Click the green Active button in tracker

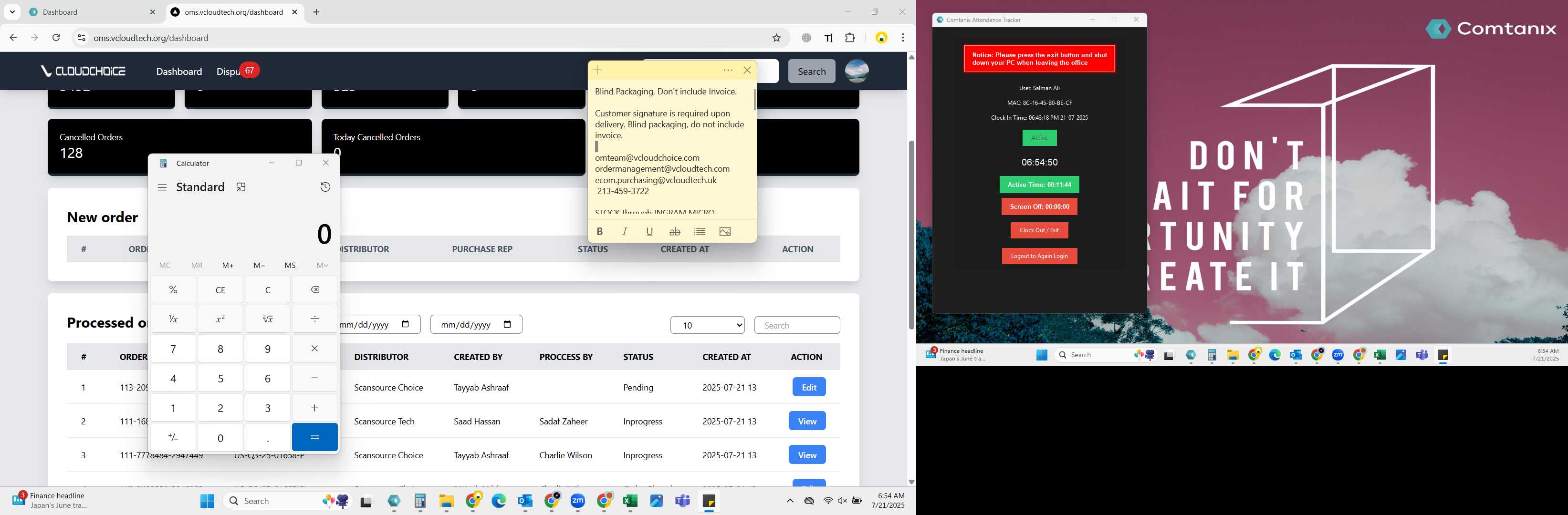pyautogui.click(x=1040, y=138)
